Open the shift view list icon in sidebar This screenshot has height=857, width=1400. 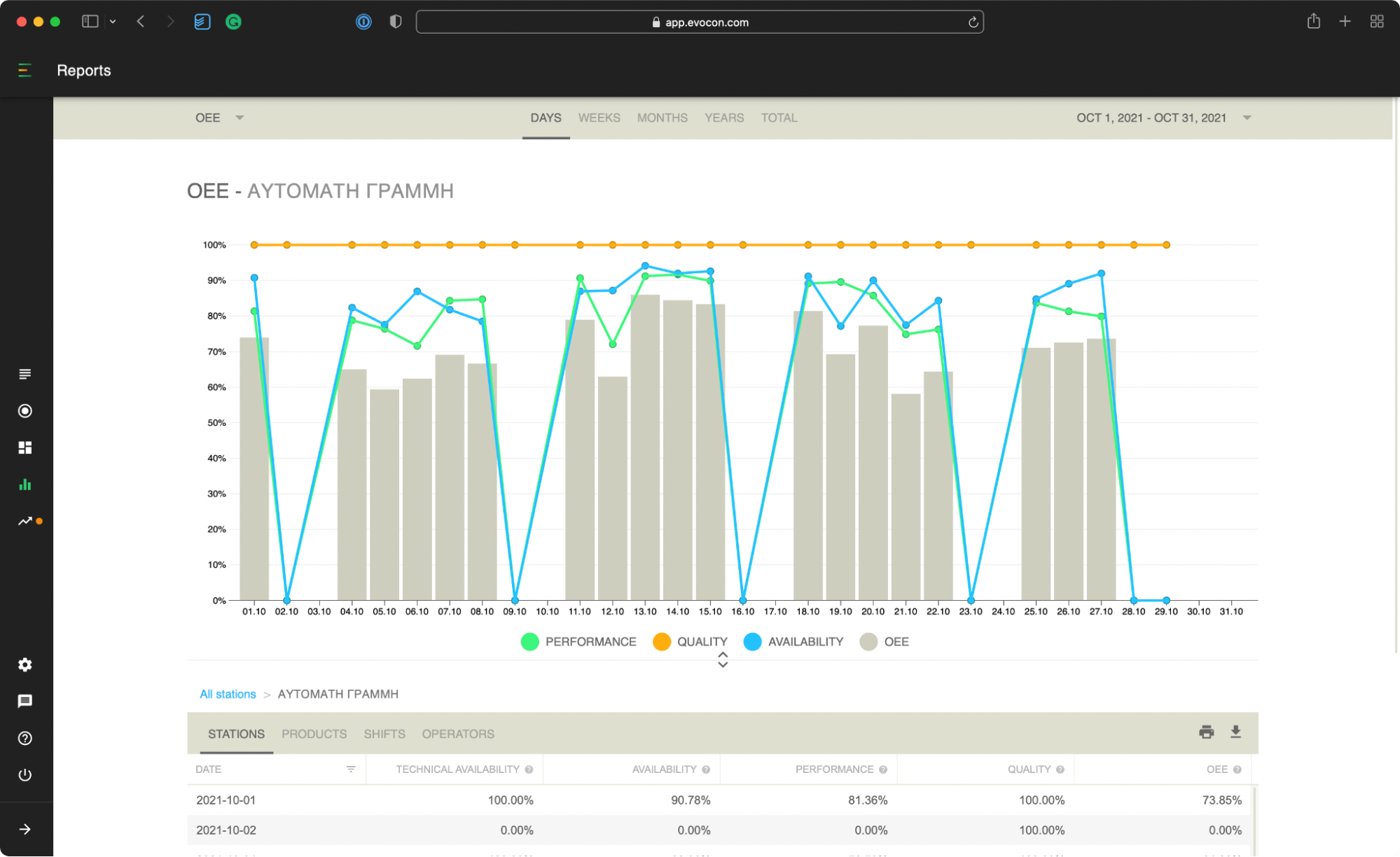click(x=25, y=374)
